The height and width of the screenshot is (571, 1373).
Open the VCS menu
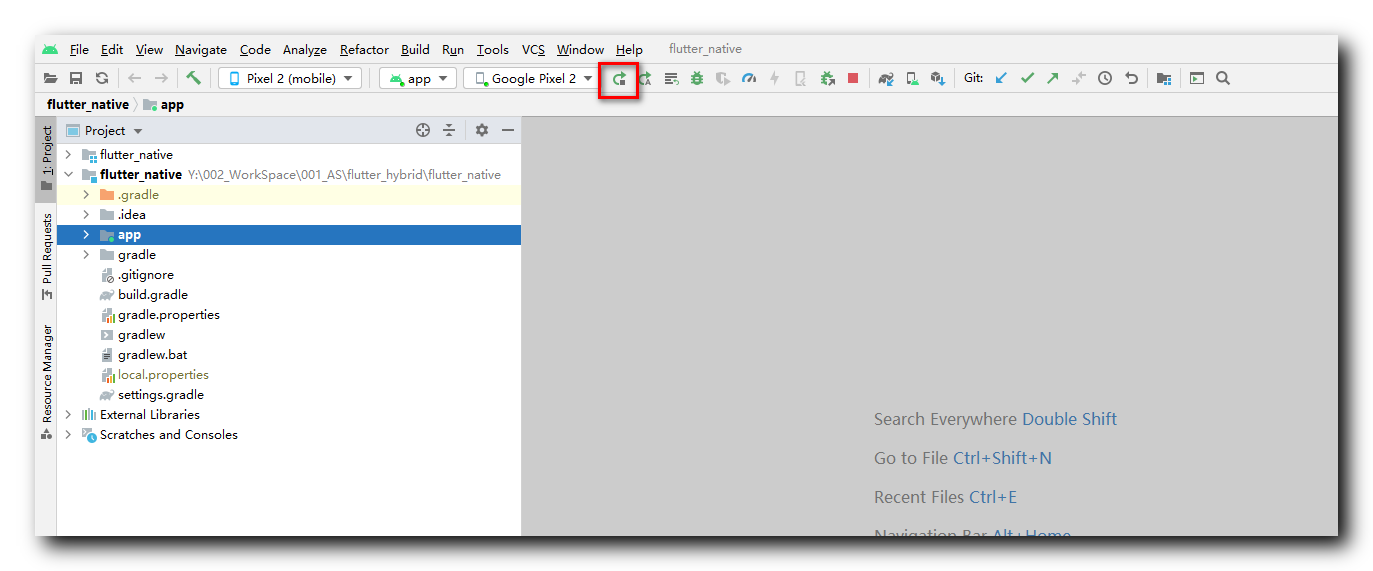(x=533, y=49)
